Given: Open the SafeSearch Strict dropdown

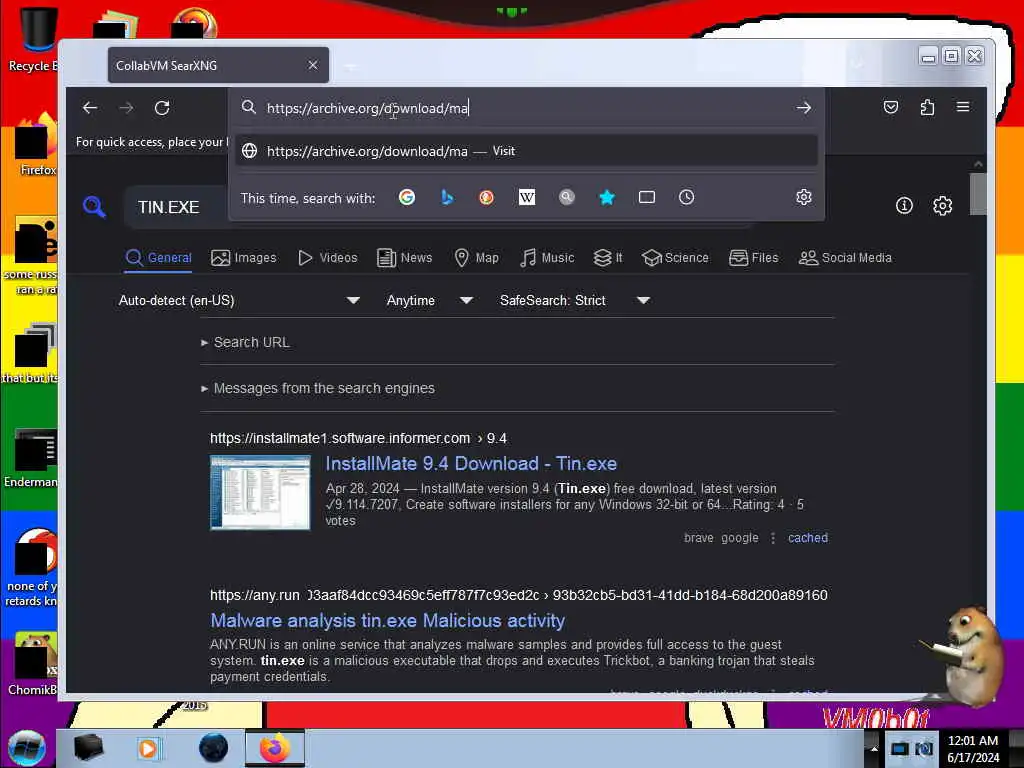Looking at the screenshot, I should click(x=574, y=300).
